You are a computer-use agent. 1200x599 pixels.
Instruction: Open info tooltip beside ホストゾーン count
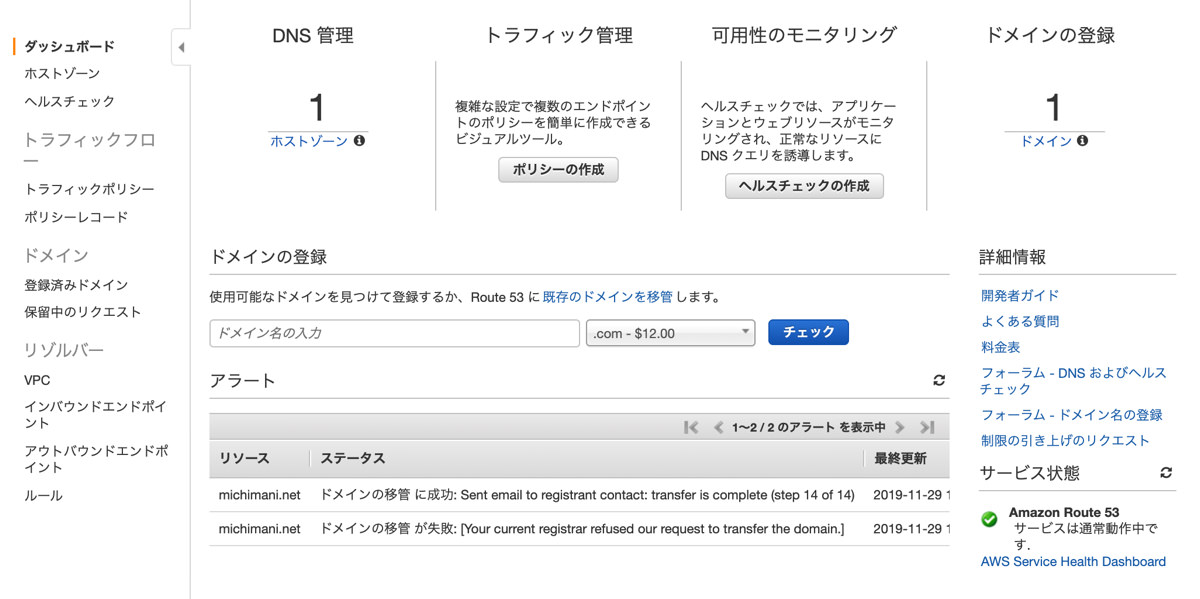358,141
